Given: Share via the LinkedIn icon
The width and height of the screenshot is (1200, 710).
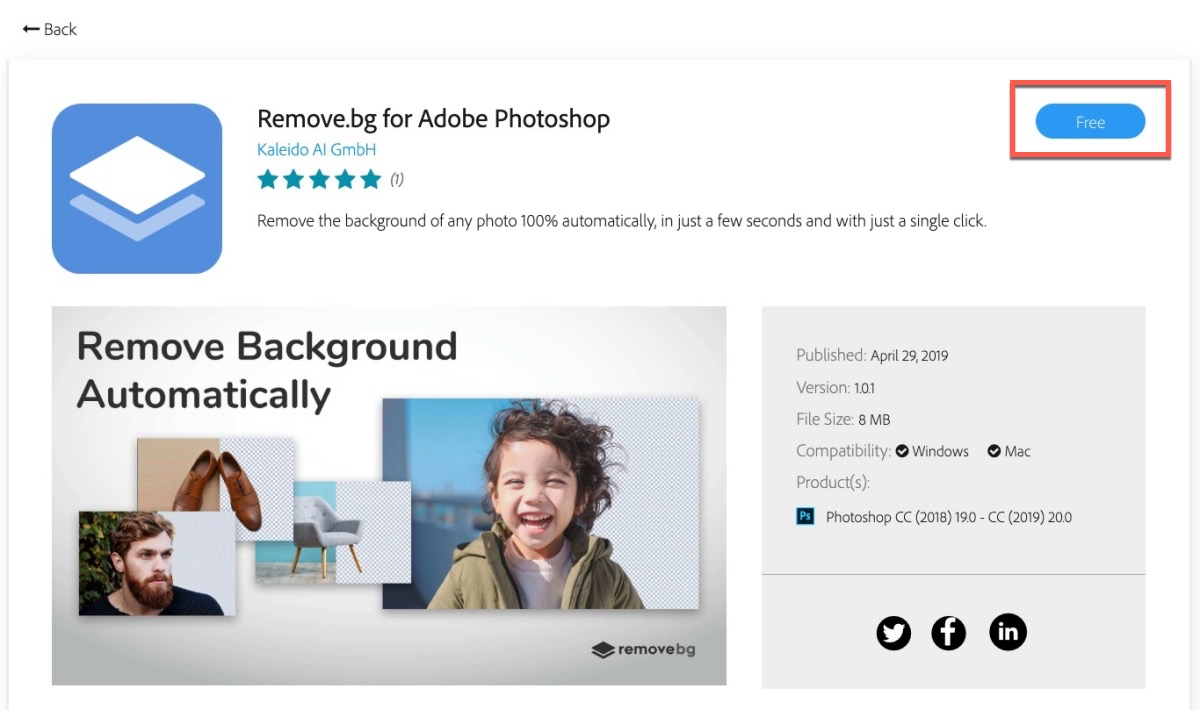Looking at the screenshot, I should click(1008, 632).
